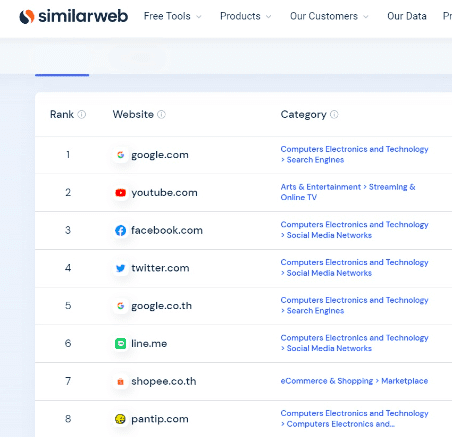
Task: Open the Arts & Entertainment streaming category link
Action: coord(348,192)
